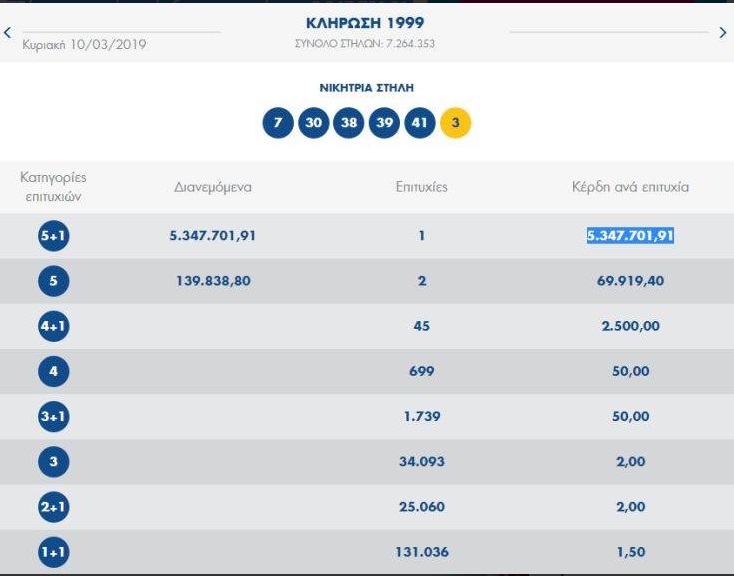734x576 pixels.
Task: Select the 3+1 category badge
Action: click(53, 416)
